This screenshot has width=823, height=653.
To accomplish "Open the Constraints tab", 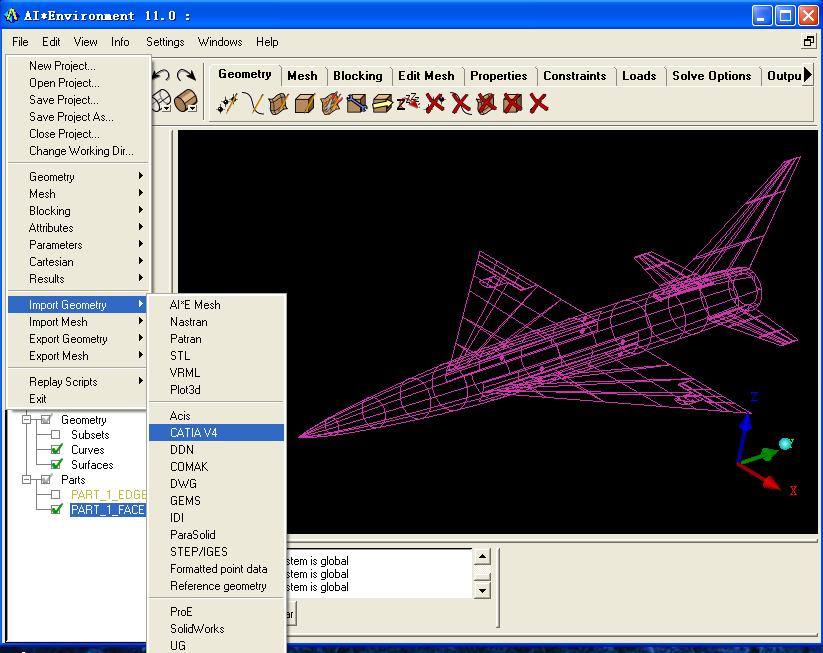I will (575, 76).
